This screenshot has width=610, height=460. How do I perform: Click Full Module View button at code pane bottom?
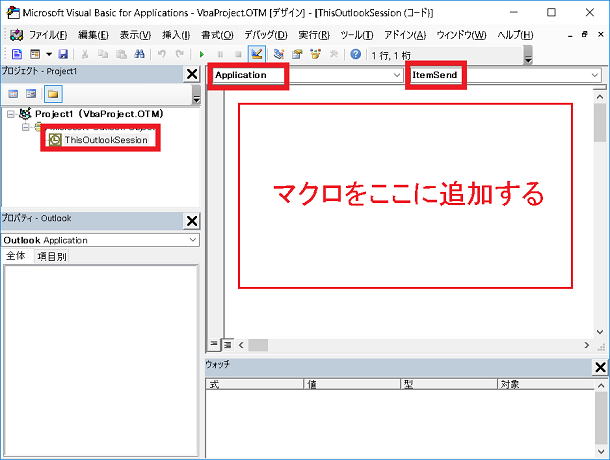pos(228,344)
